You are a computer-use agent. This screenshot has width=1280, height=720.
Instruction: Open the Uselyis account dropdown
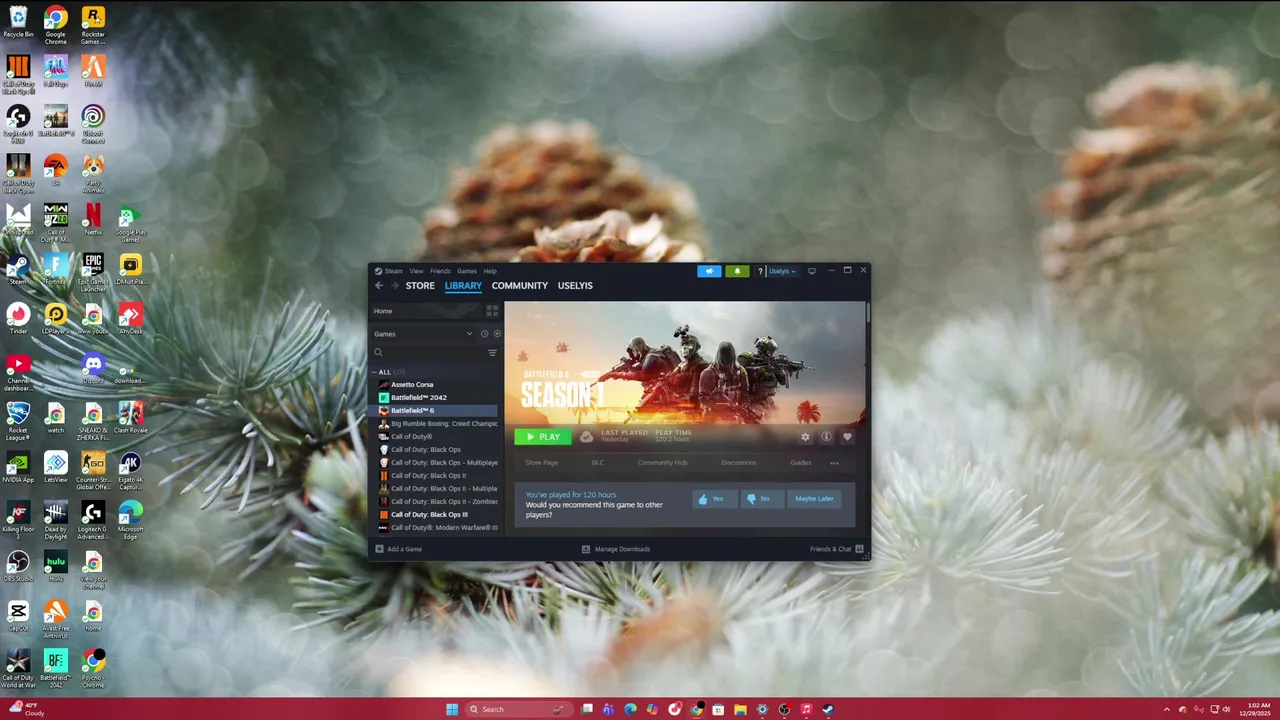[782, 271]
